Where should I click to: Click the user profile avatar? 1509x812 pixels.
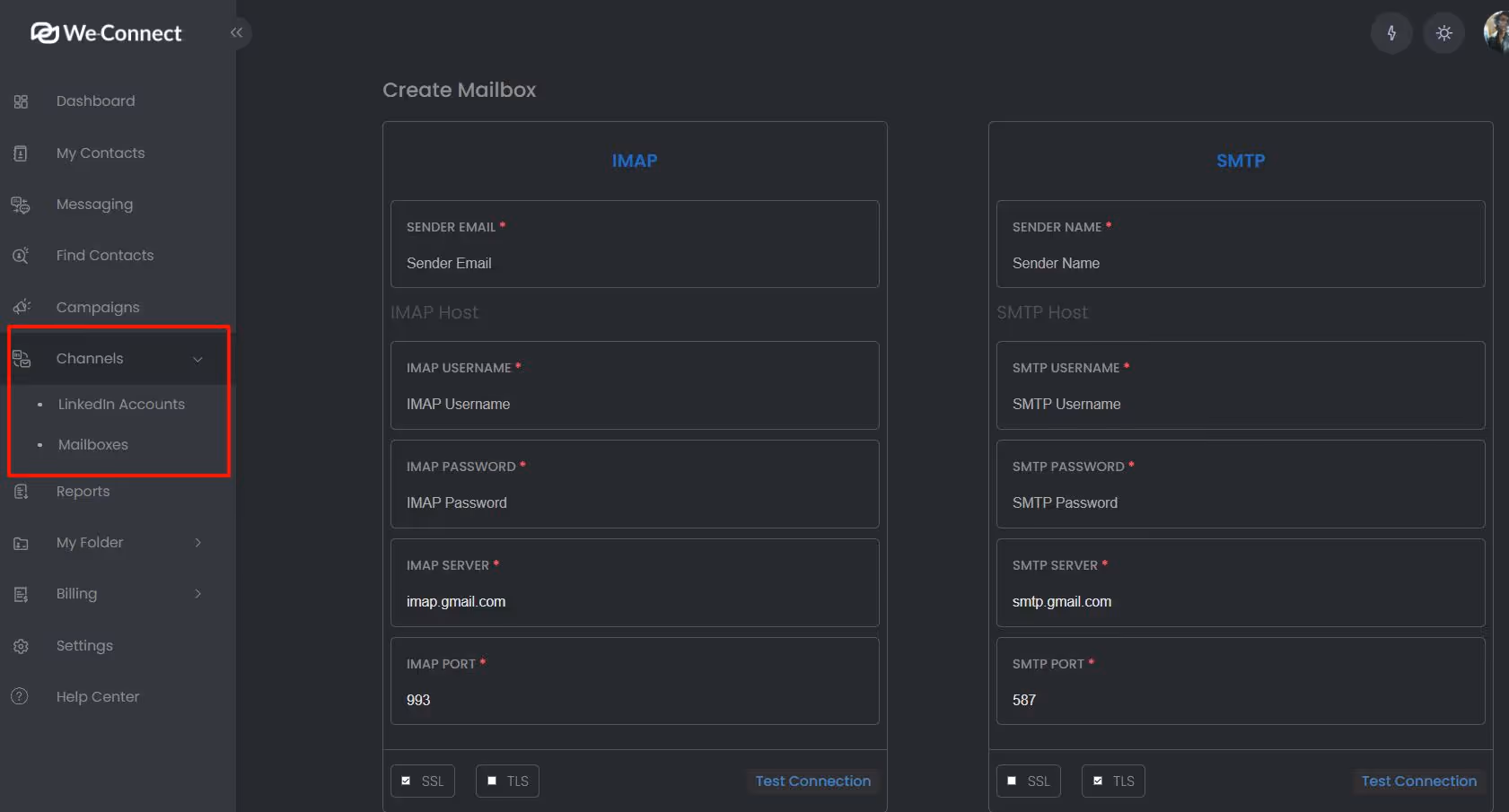pyautogui.click(x=1496, y=32)
